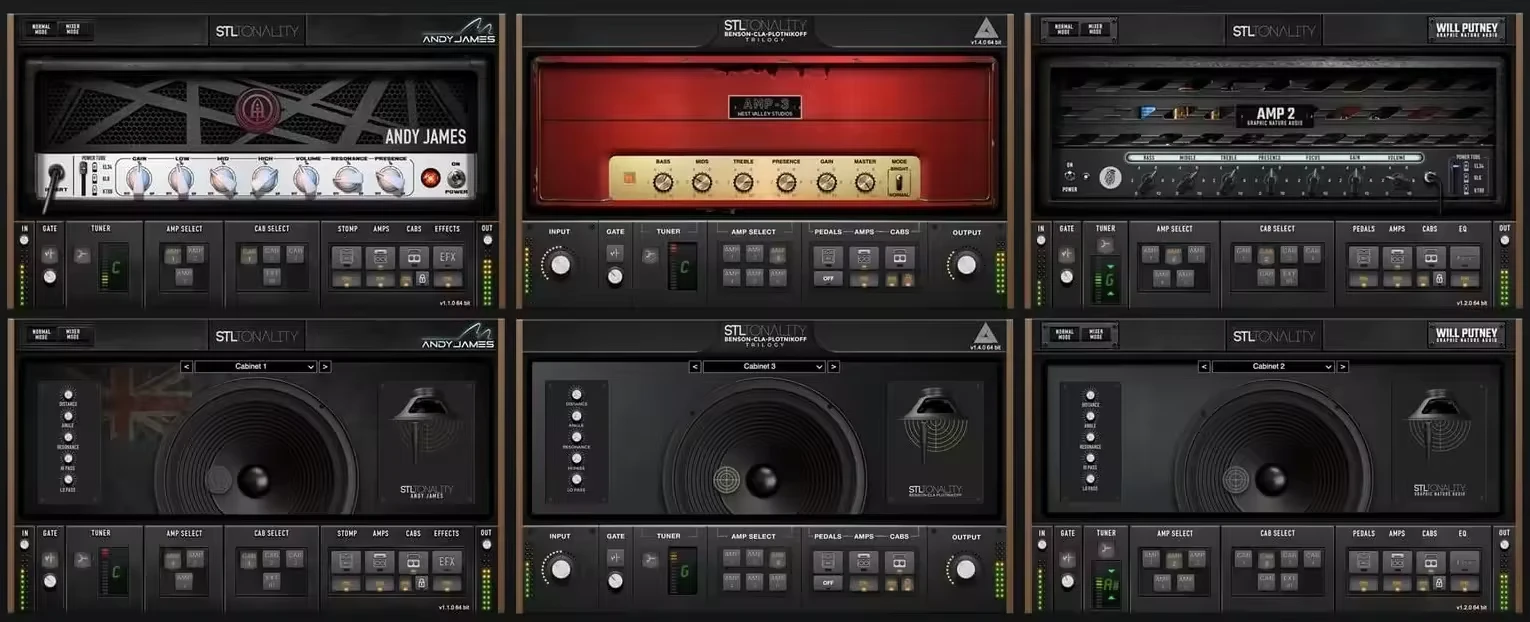1530x622 pixels.
Task: Click Master knob on Trilogy Amp-3
Action: pos(865,182)
